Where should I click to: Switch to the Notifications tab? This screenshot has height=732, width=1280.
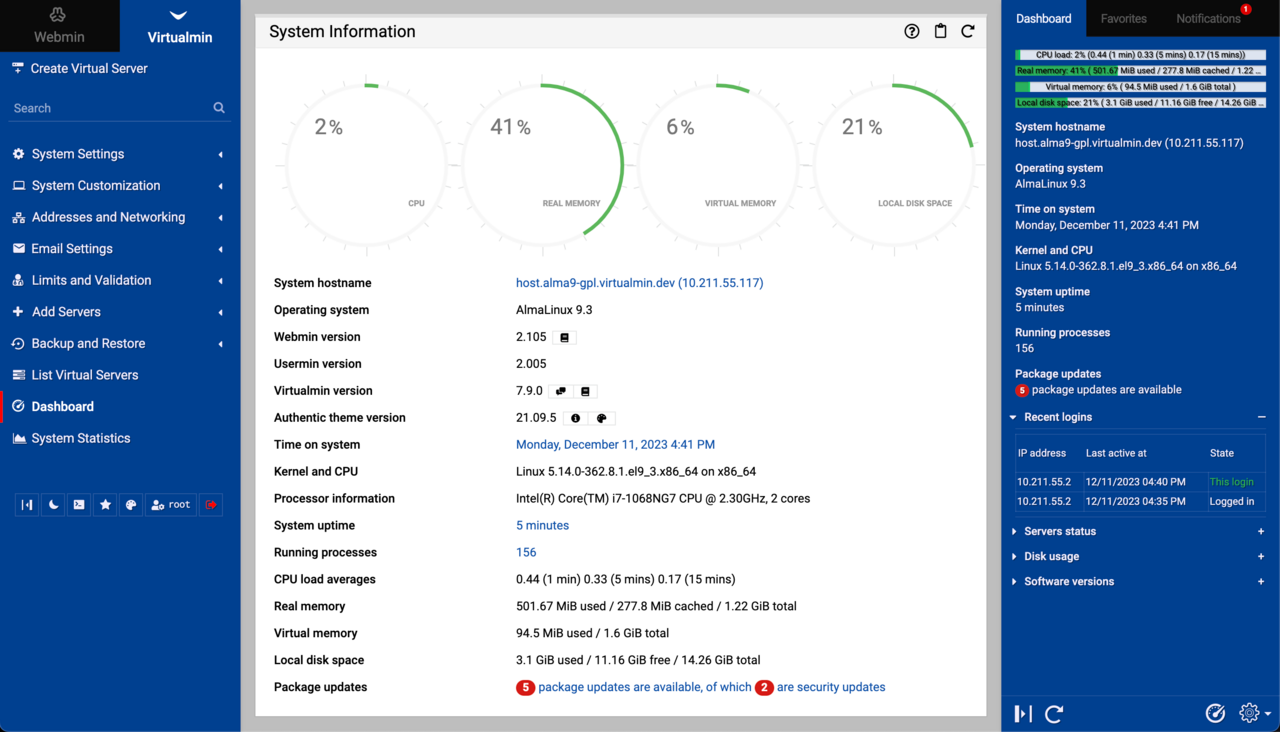pyautogui.click(x=1208, y=19)
